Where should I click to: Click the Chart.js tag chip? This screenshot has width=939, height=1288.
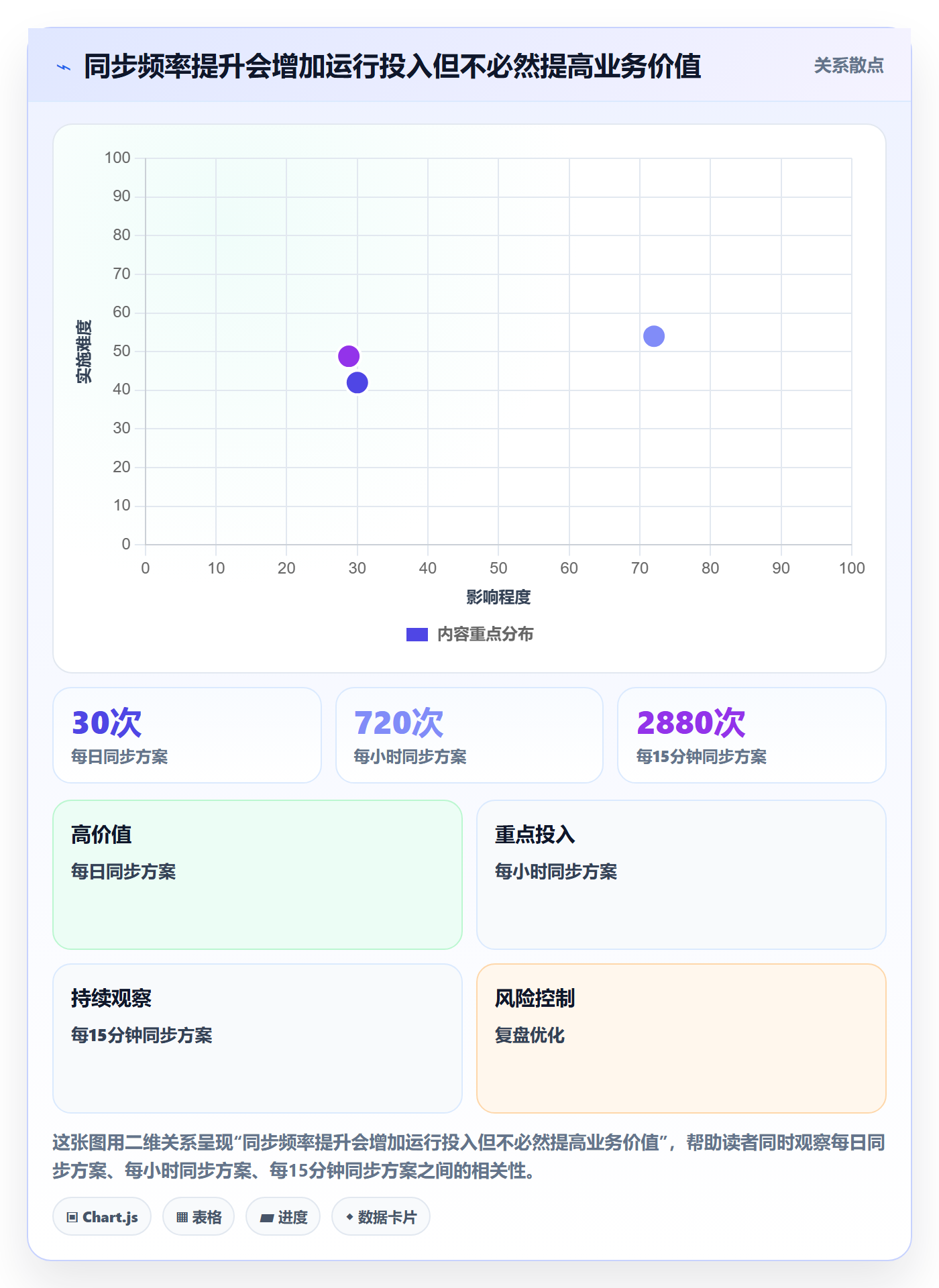tap(102, 1217)
